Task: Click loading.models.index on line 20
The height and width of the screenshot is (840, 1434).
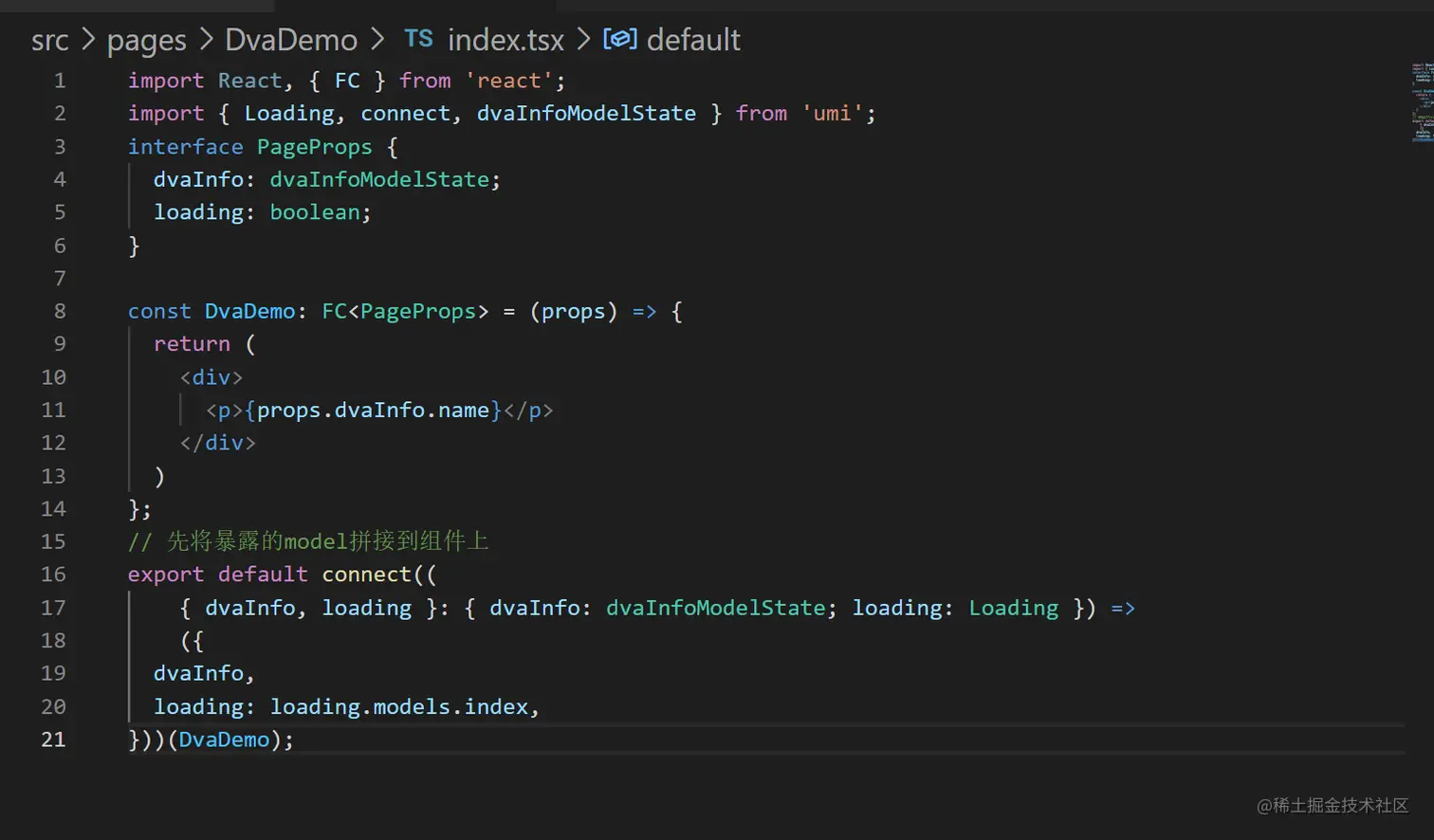Action: point(398,707)
